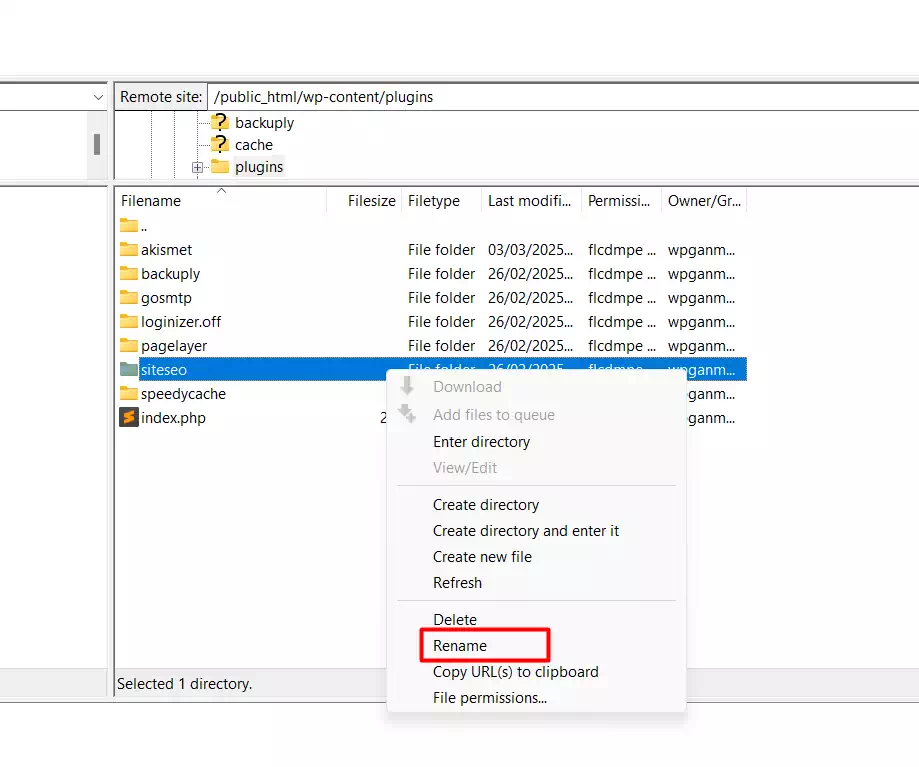The image size is (919, 767).
Task: Select the akismet file name
Action: tap(166, 250)
